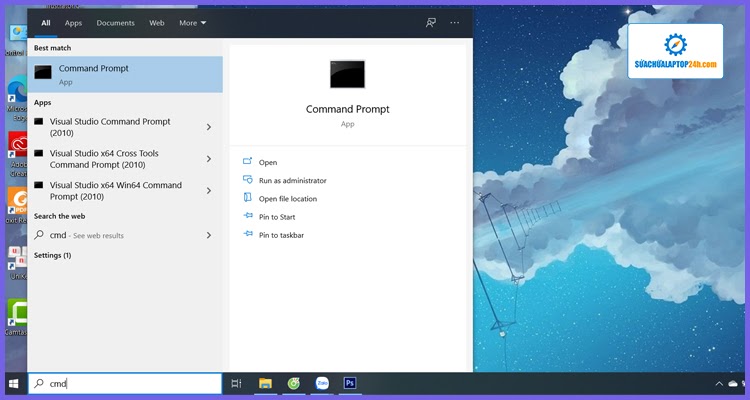Switch to the Apps tab
The image size is (750, 400).
(73, 22)
